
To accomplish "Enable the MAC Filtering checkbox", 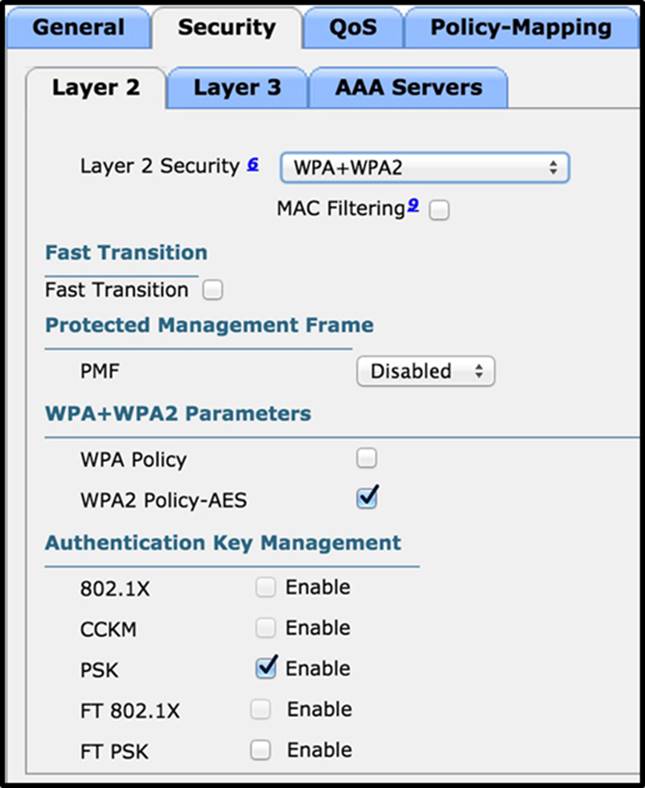I will (x=439, y=210).
